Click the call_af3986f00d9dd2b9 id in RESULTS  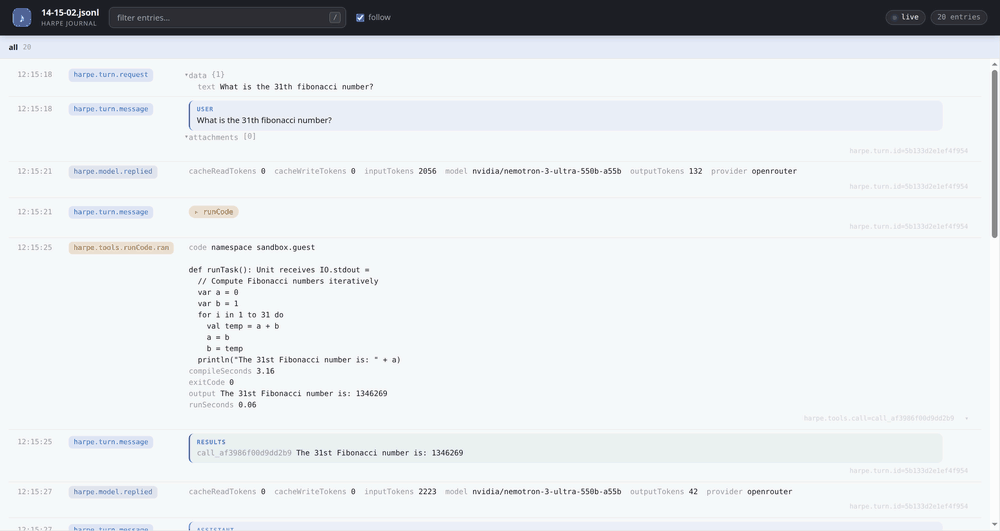point(244,453)
